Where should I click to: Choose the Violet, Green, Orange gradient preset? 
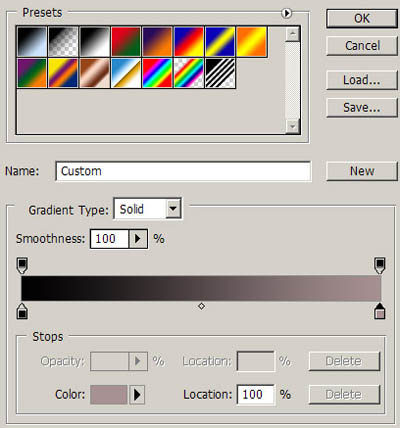[x=32, y=73]
